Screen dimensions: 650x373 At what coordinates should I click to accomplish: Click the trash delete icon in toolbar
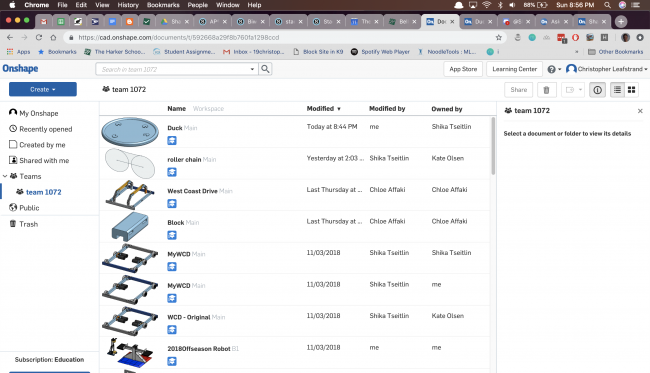(x=546, y=90)
